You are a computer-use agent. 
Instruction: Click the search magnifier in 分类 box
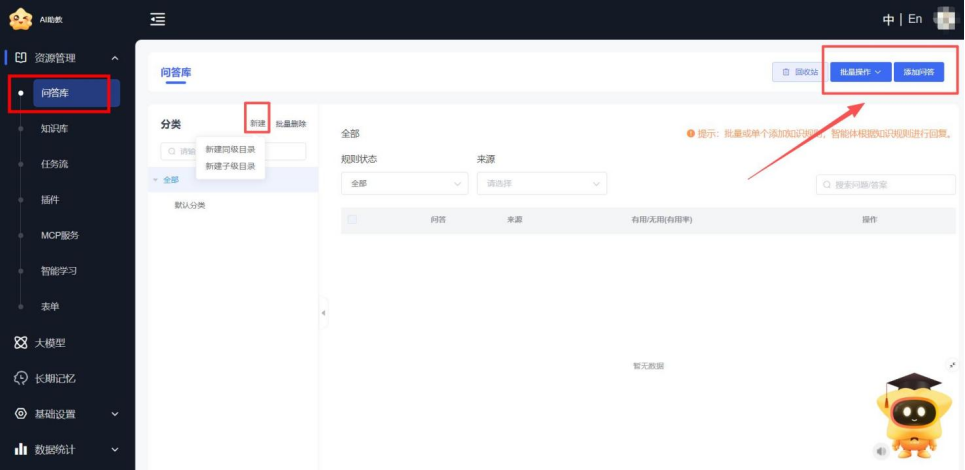click(172, 151)
